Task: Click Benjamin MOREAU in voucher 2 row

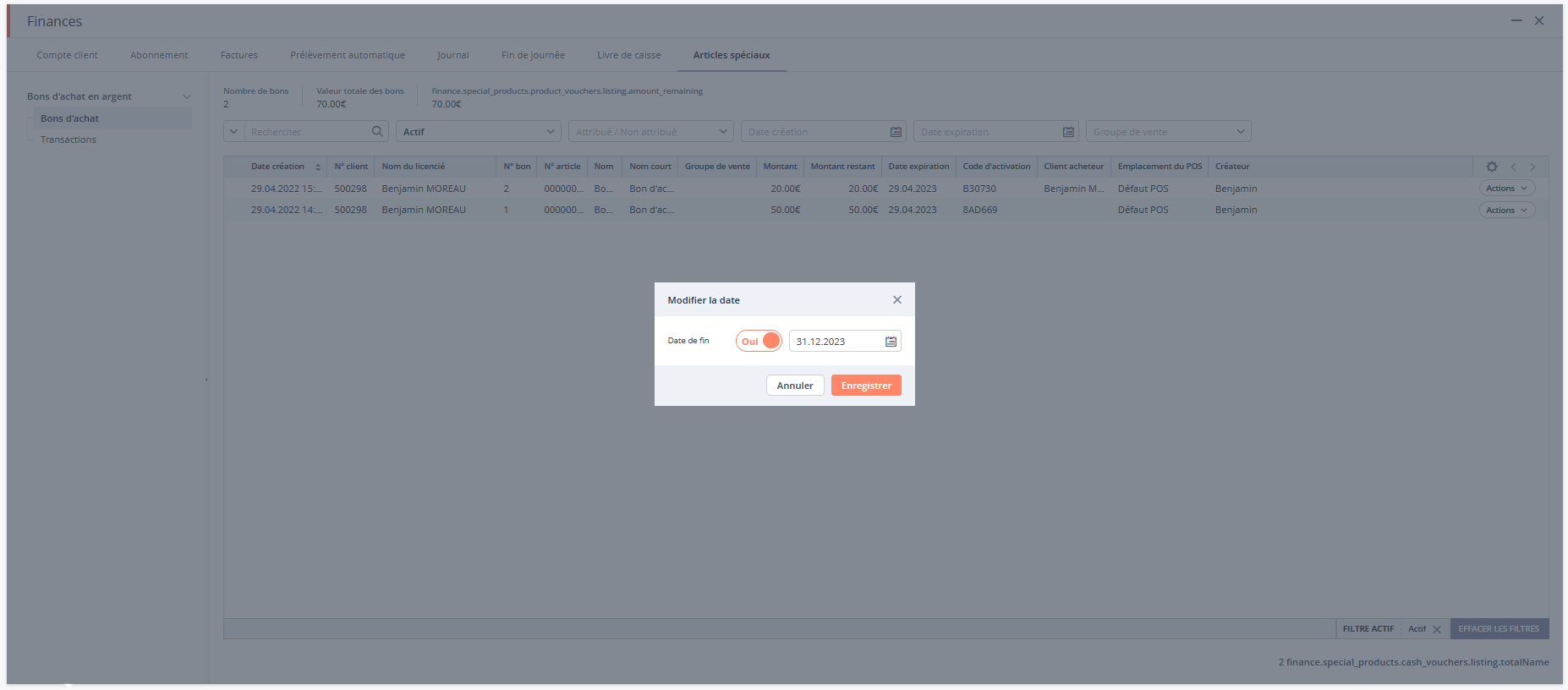Action: [x=424, y=189]
